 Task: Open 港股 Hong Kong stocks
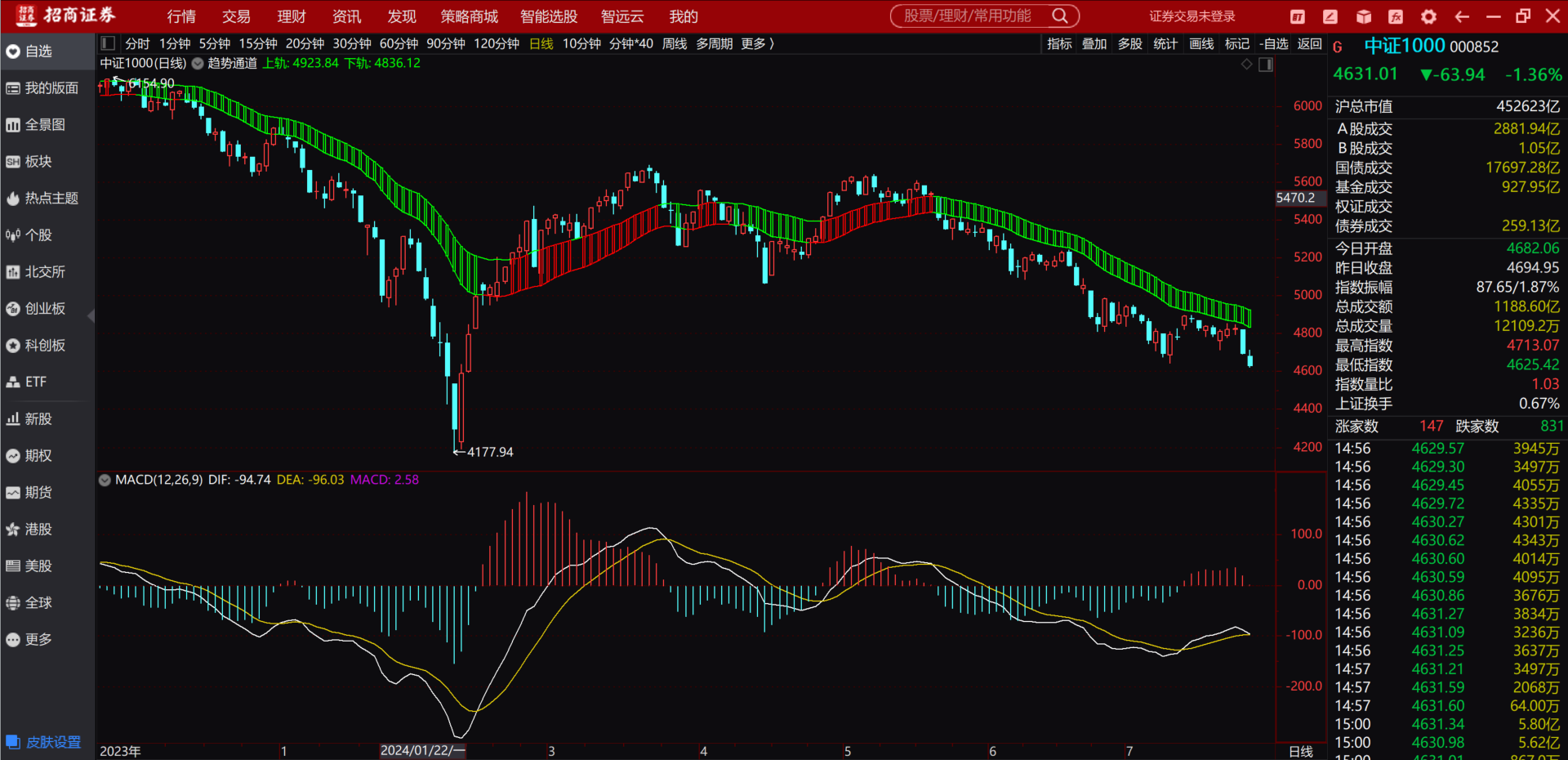[47, 530]
